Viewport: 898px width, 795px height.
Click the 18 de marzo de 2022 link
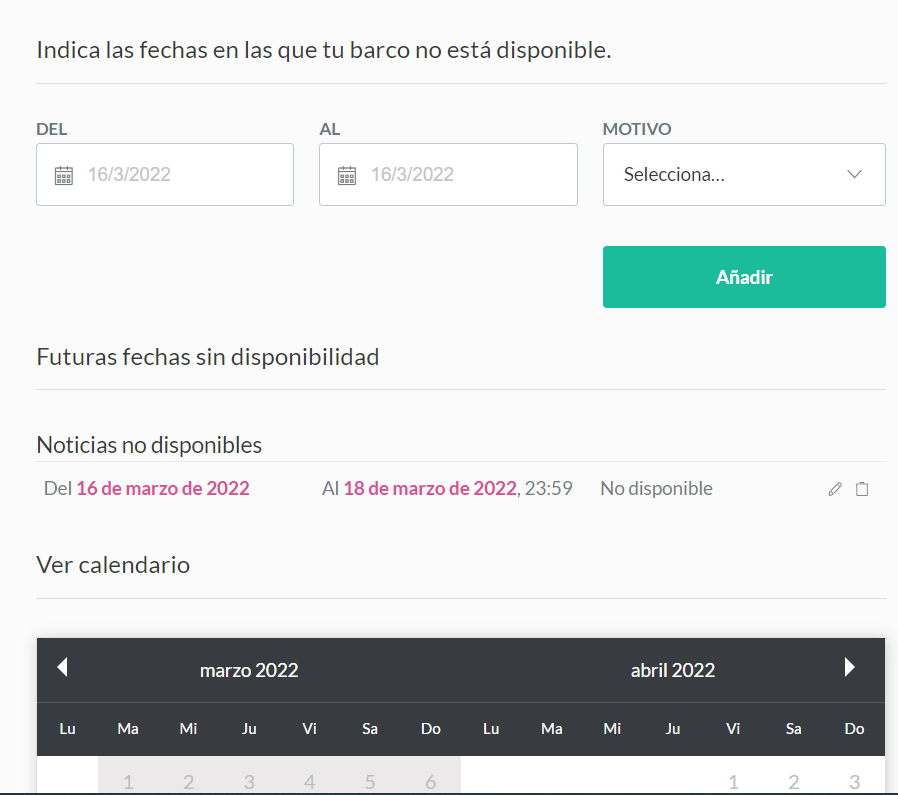click(429, 489)
